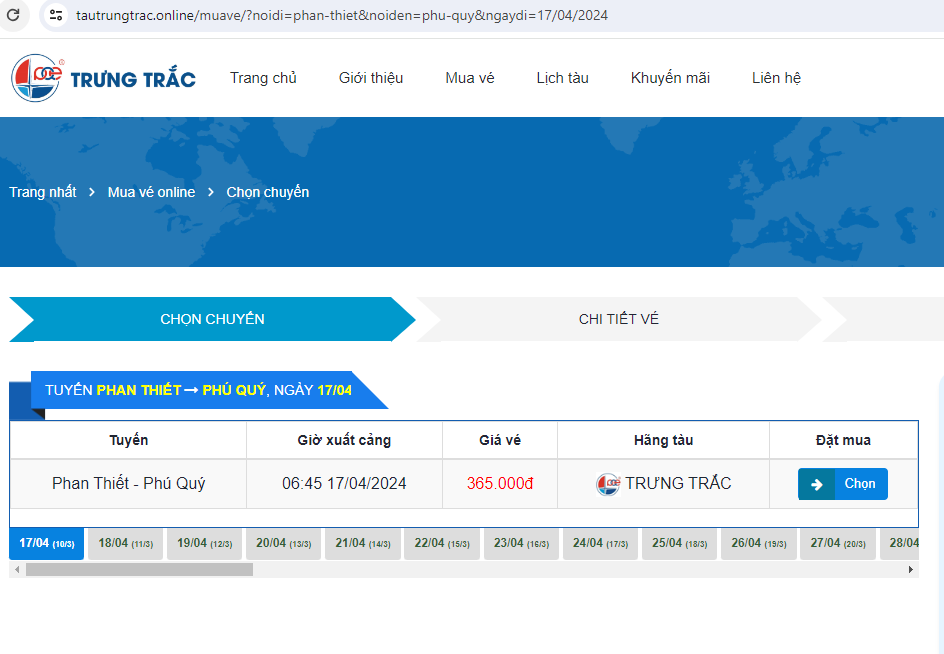Go to Trang chủ menu item

pyautogui.click(x=263, y=78)
